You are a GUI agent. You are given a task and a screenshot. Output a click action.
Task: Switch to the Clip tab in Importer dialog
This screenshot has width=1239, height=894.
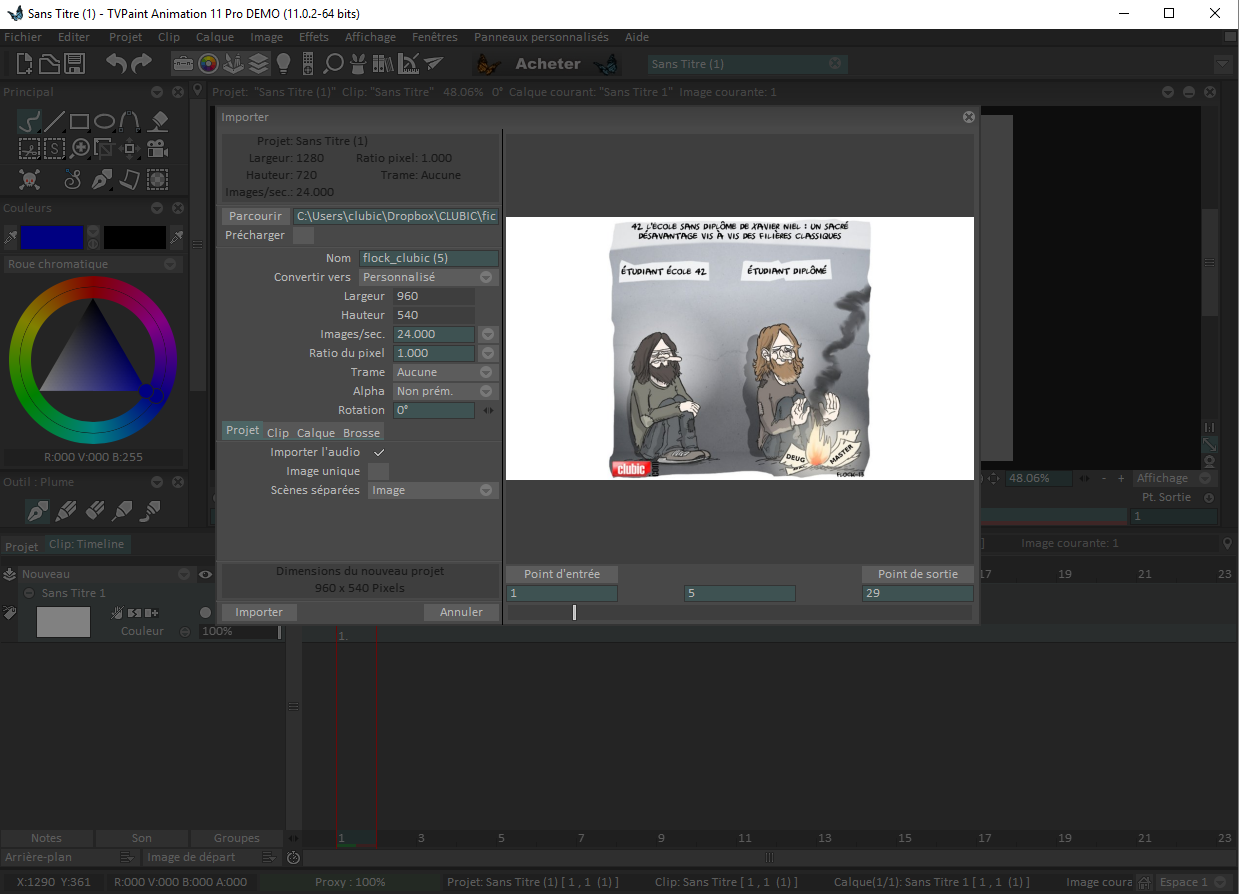tap(278, 433)
